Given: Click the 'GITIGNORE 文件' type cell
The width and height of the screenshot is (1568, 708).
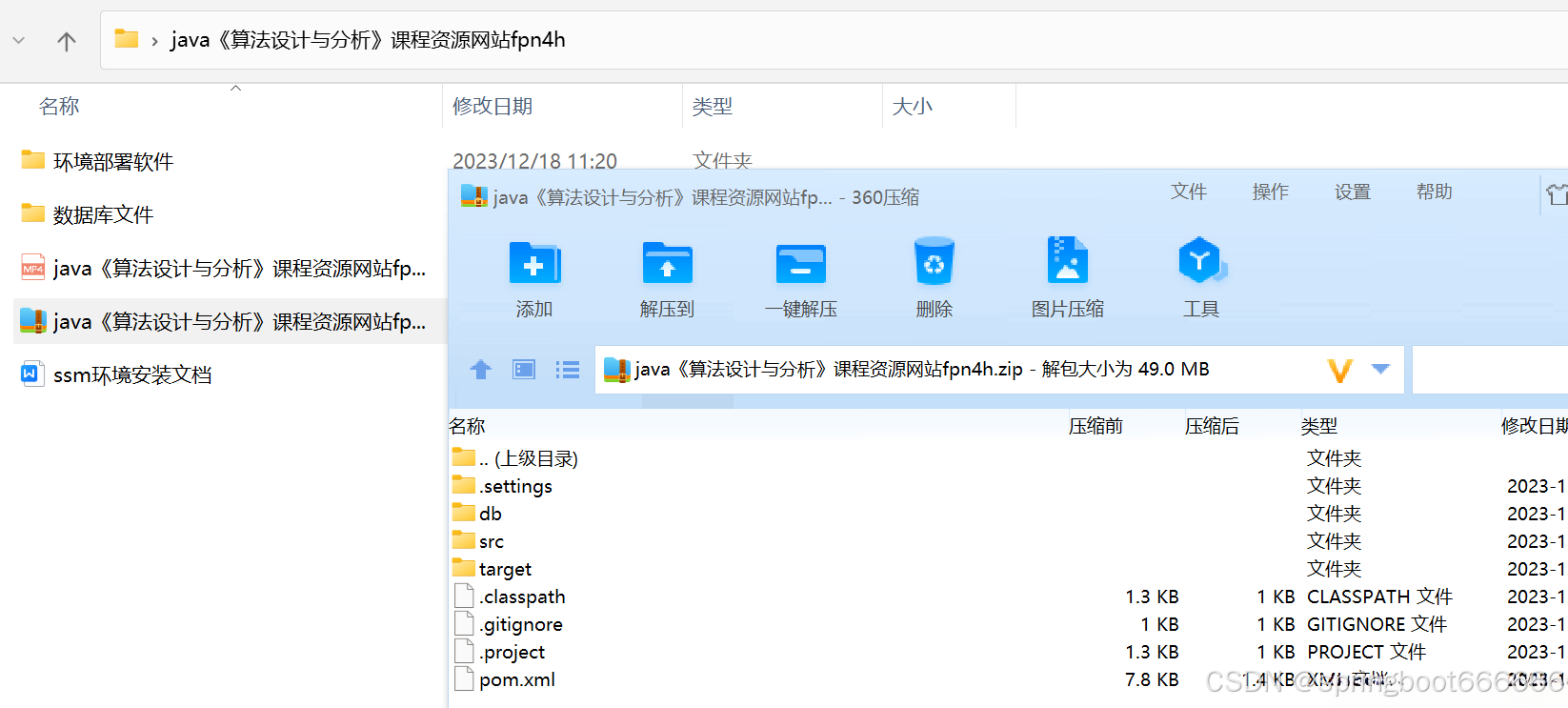Looking at the screenshot, I should [1377, 624].
